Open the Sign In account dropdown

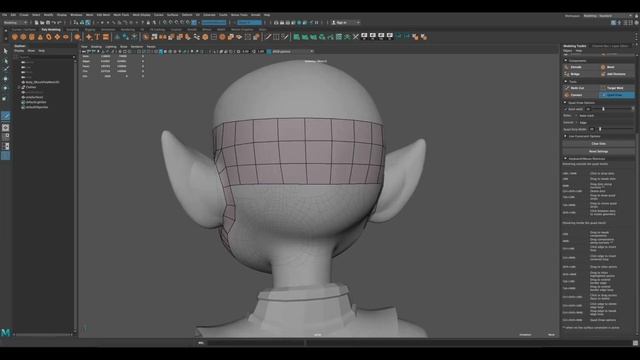coord(345,22)
